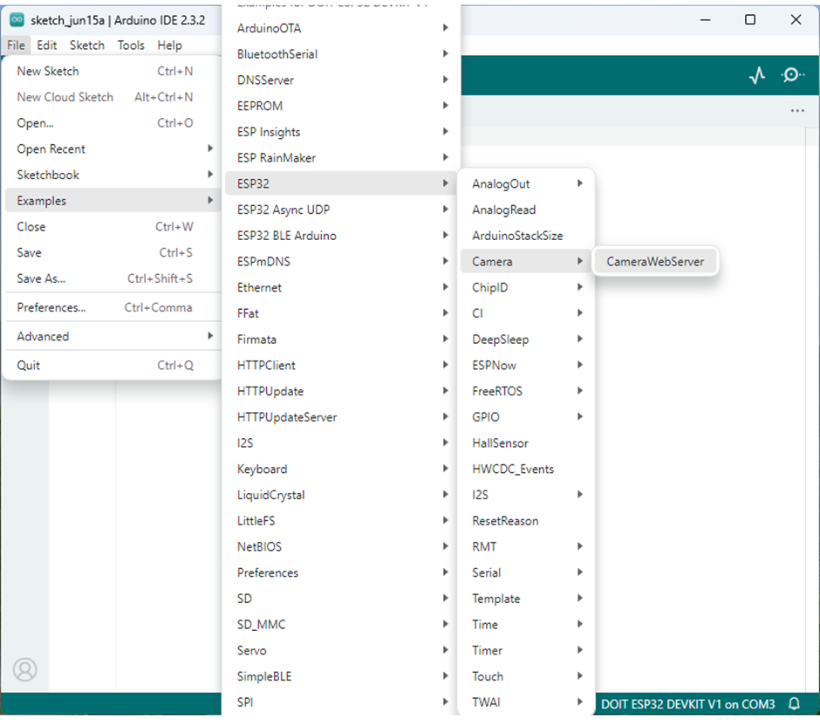Screen dimensions: 820x720
Task: Expand the ChipID submenu
Action: point(526,288)
